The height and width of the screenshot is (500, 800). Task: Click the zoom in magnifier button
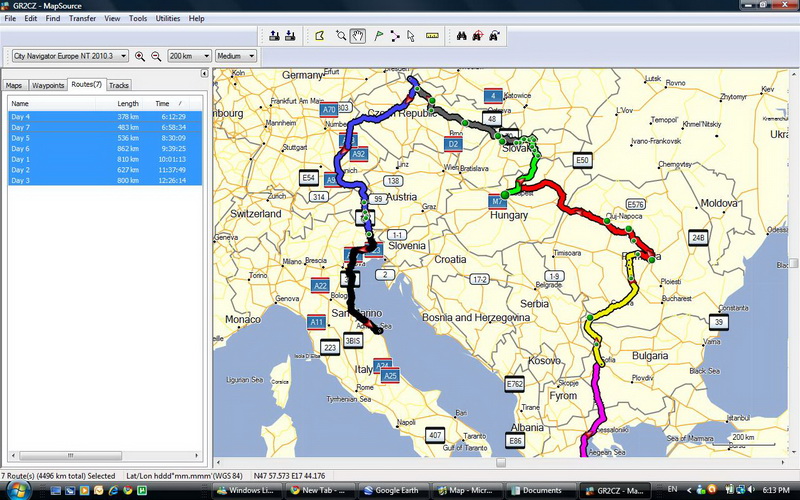tap(140, 57)
